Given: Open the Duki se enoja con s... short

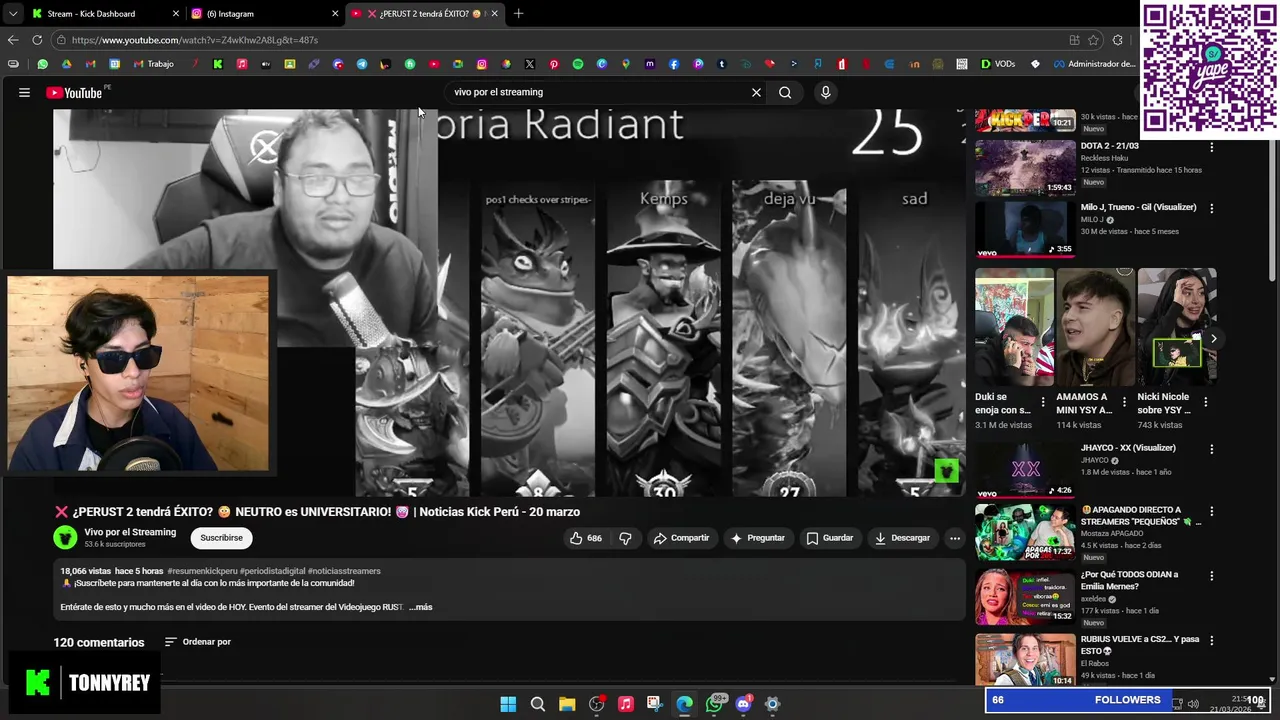Looking at the screenshot, I should (1014, 327).
